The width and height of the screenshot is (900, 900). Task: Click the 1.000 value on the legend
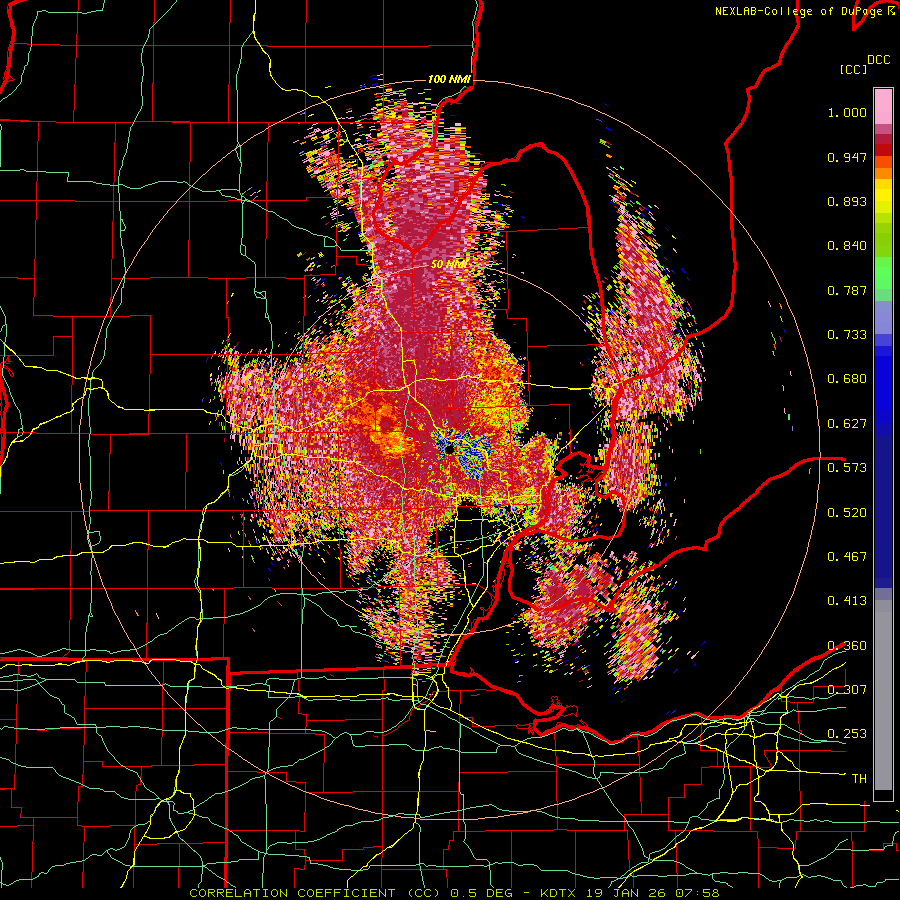point(847,112)
